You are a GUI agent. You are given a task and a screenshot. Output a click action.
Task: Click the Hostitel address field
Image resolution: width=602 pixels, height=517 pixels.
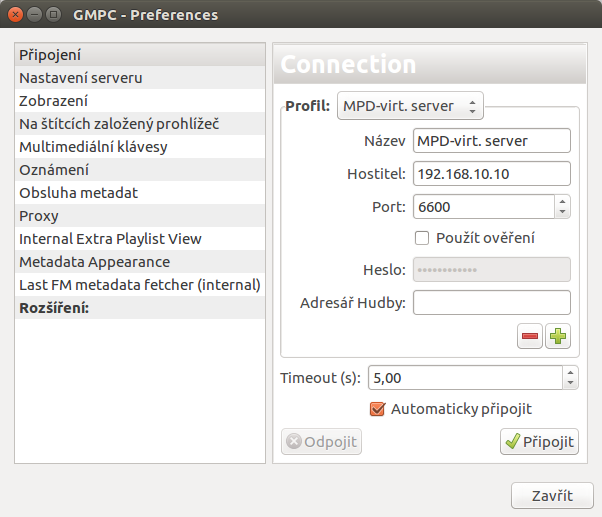pos(492,174)
